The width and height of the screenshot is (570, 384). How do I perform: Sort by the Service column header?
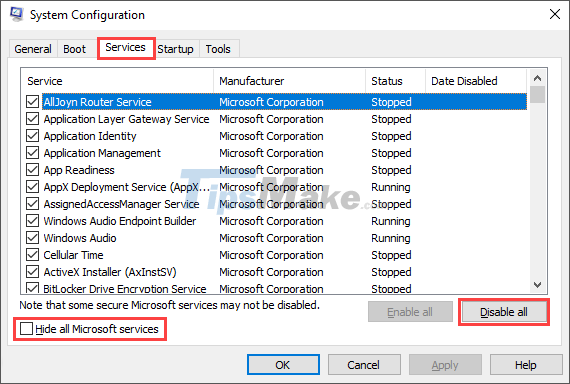point(118,81)
